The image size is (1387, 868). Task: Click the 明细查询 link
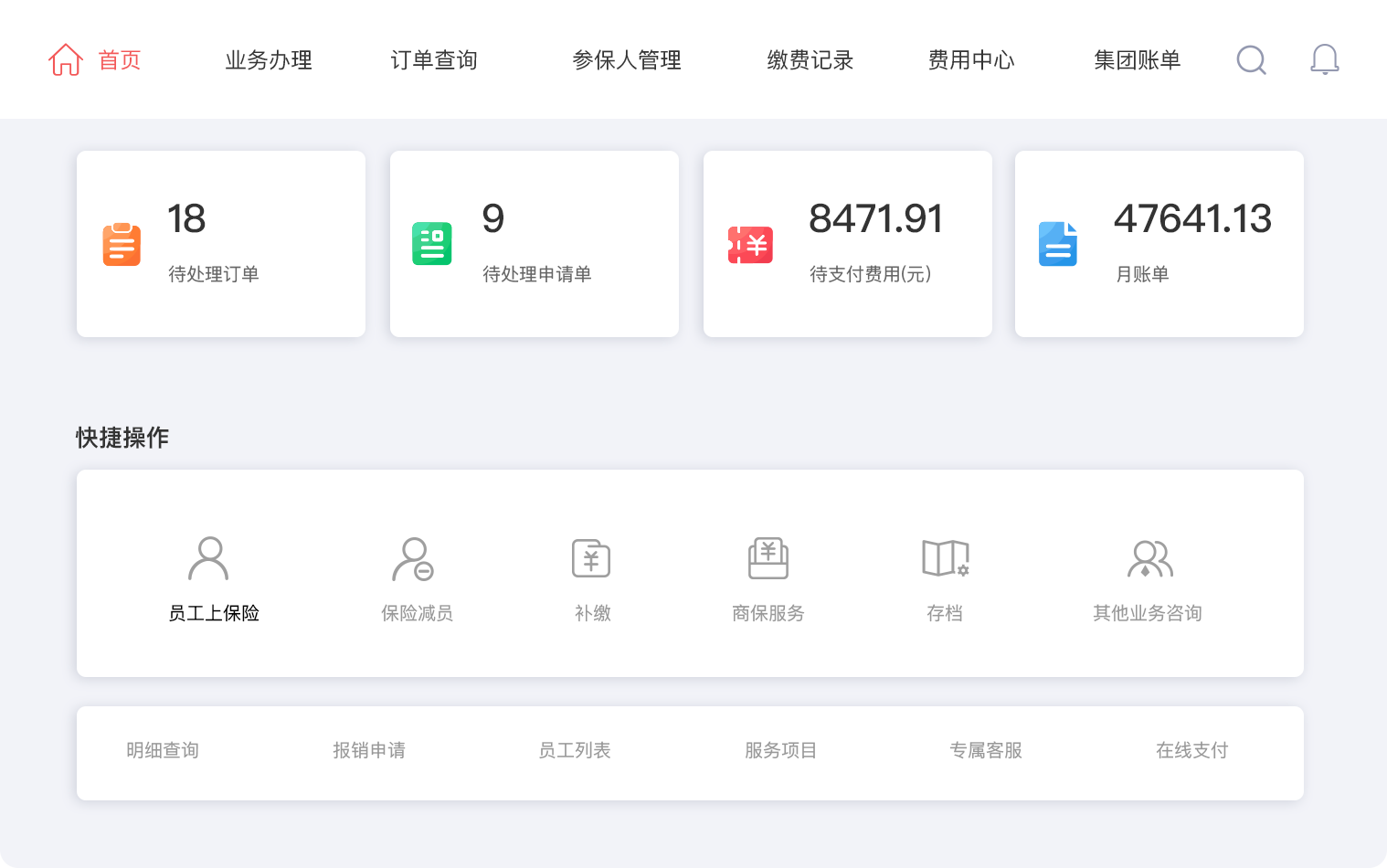pyautogui.click(x=163, y=750)
